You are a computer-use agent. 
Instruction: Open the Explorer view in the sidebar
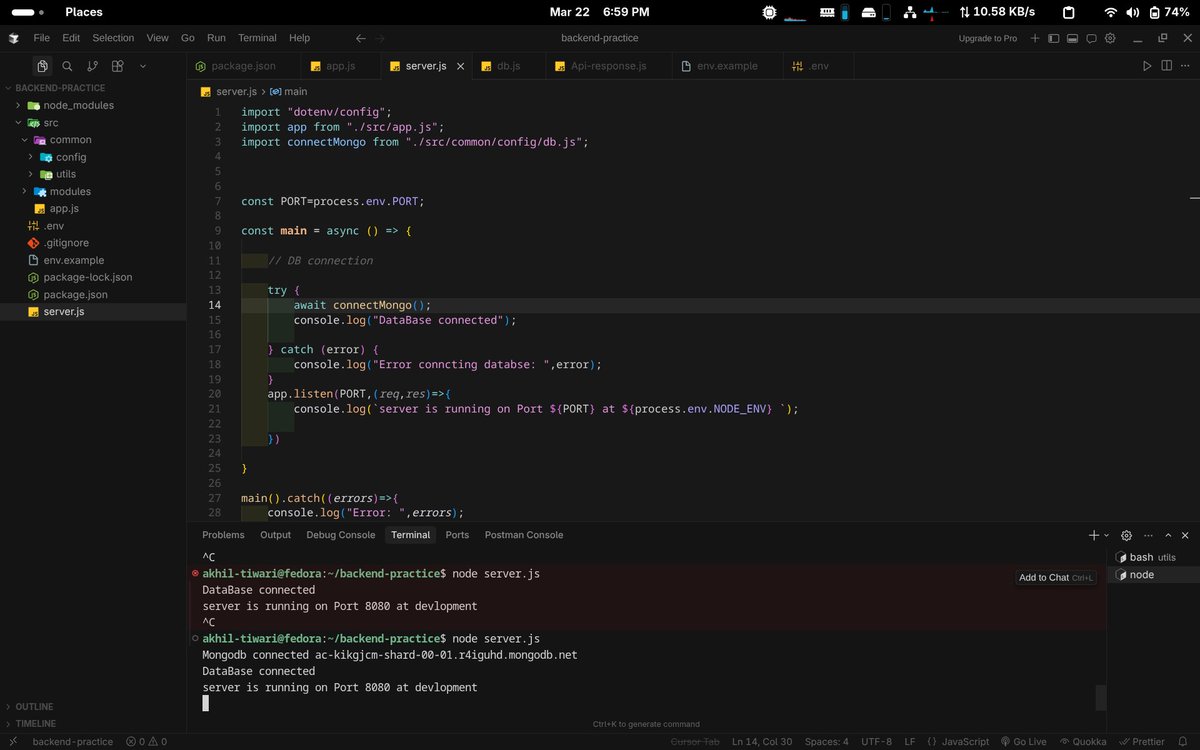[x=43, y=66]
